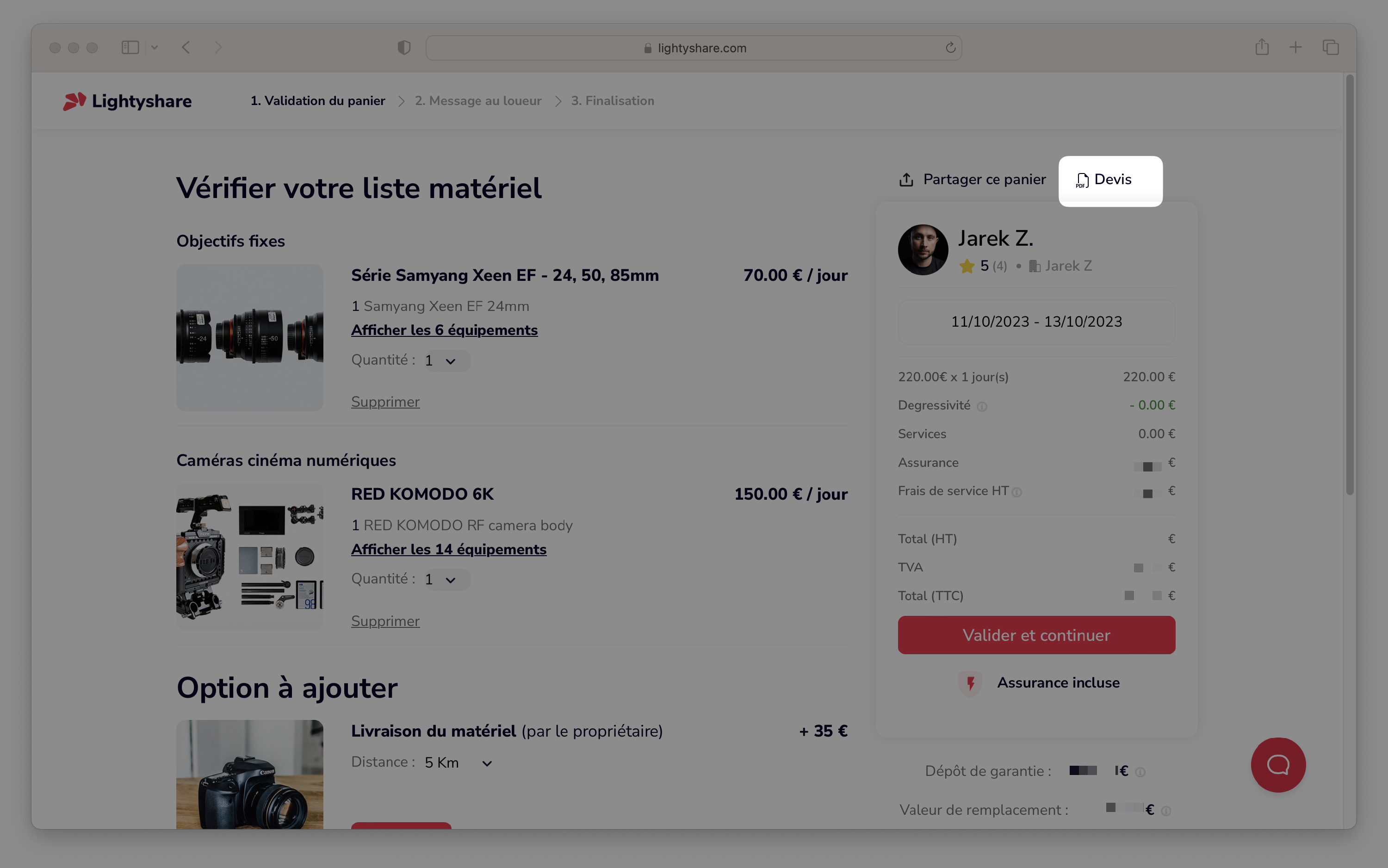Open the privacy shield icon
The width and height of the screenshot is (1388, 868).
point(404,48)
